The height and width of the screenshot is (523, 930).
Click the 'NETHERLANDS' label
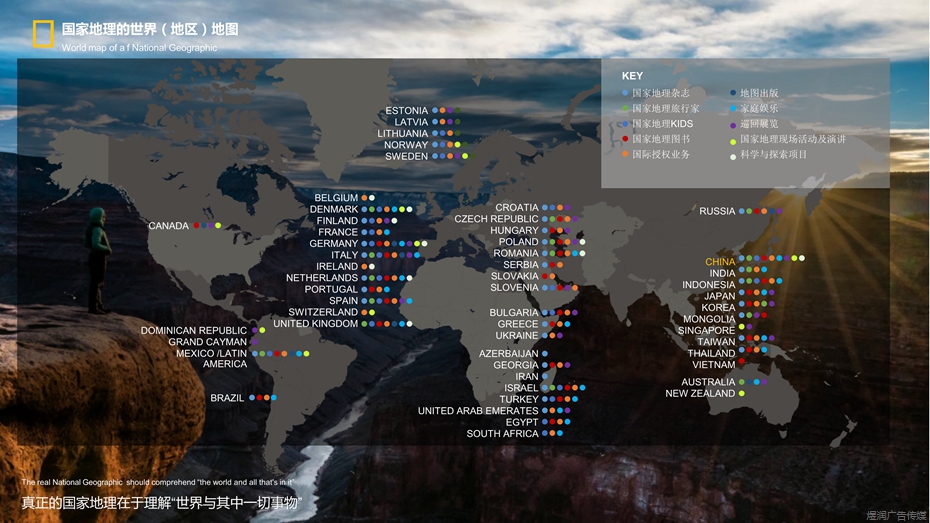(322, 278)
